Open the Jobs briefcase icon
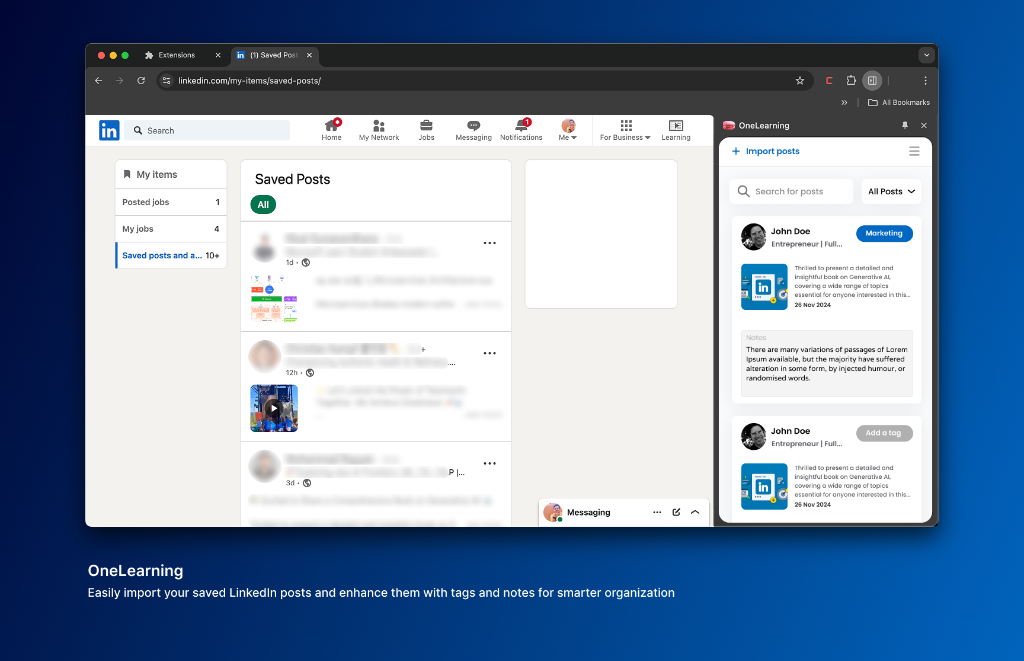Screen dimensions: 1024x661 426,130
